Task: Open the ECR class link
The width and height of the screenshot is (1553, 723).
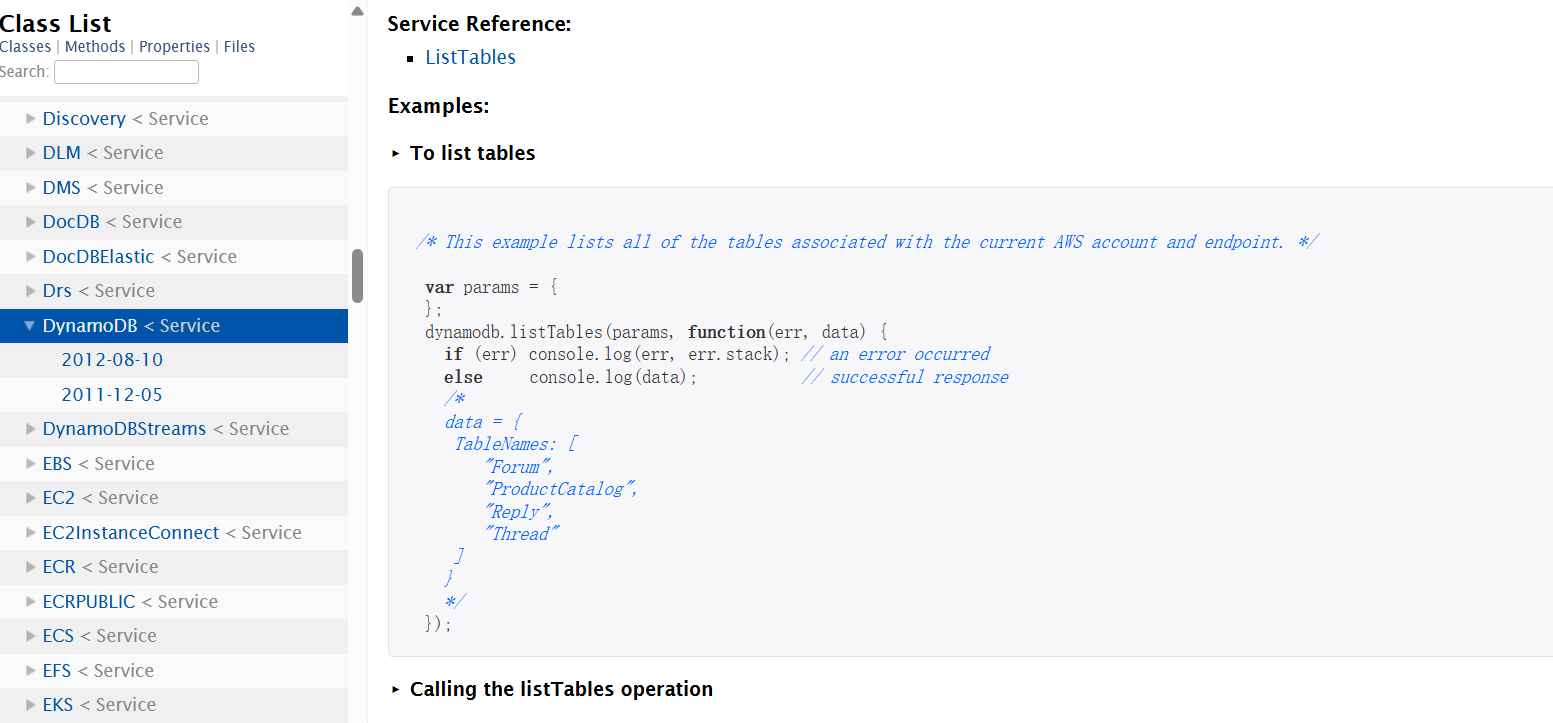Action: 59,567
